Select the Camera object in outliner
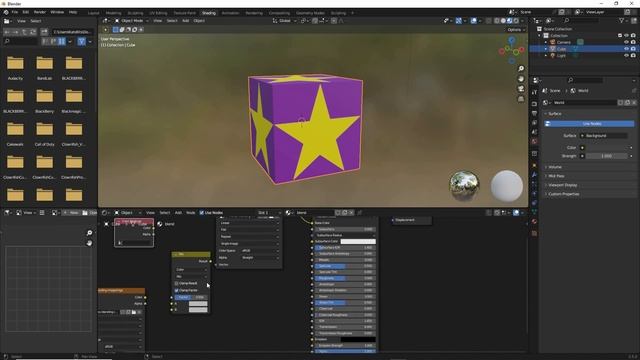Image resolution: width=640 pixels, height=360 pixels. click(x=564, y=42)
